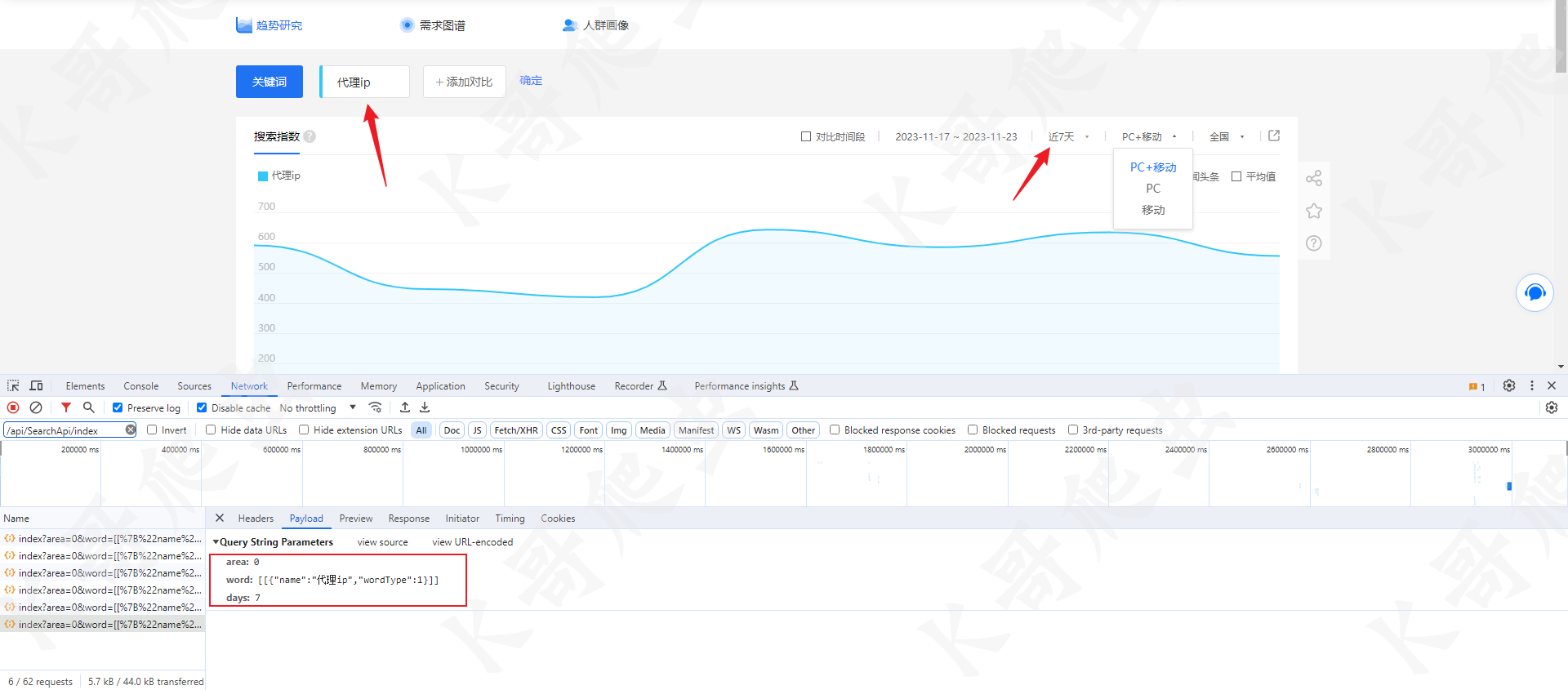The width and height of the screenshot is (1568, 690).
Task: Export the HAR file with download icon
Action: tap(425, 407)
